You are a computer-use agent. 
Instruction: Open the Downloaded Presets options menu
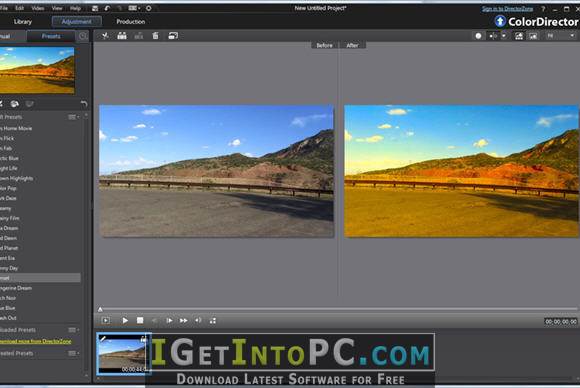73,330
